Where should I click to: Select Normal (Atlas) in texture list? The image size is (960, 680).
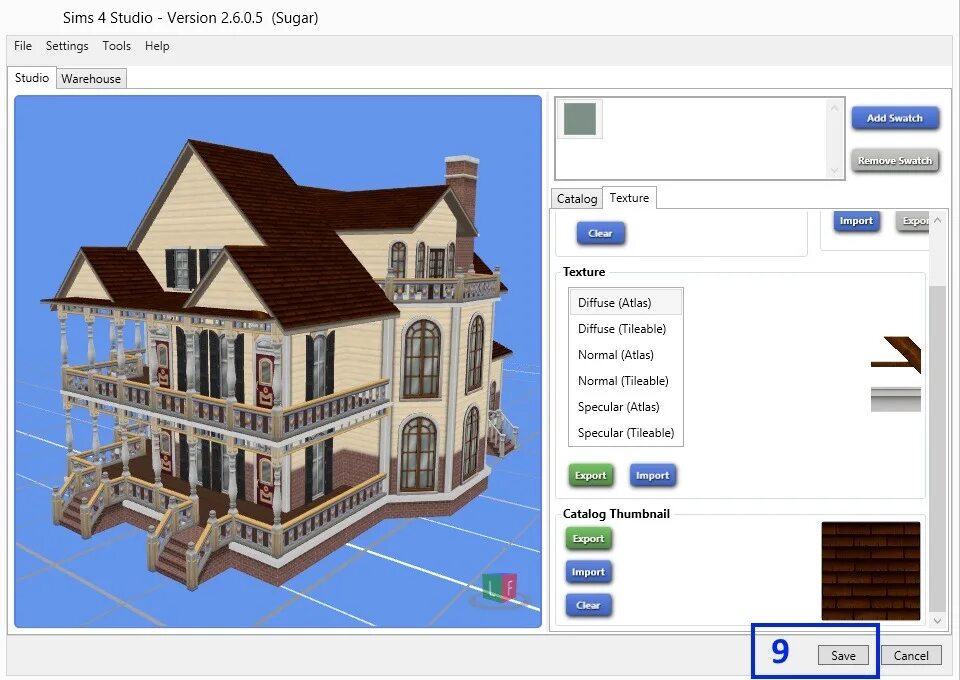point(626,355)
